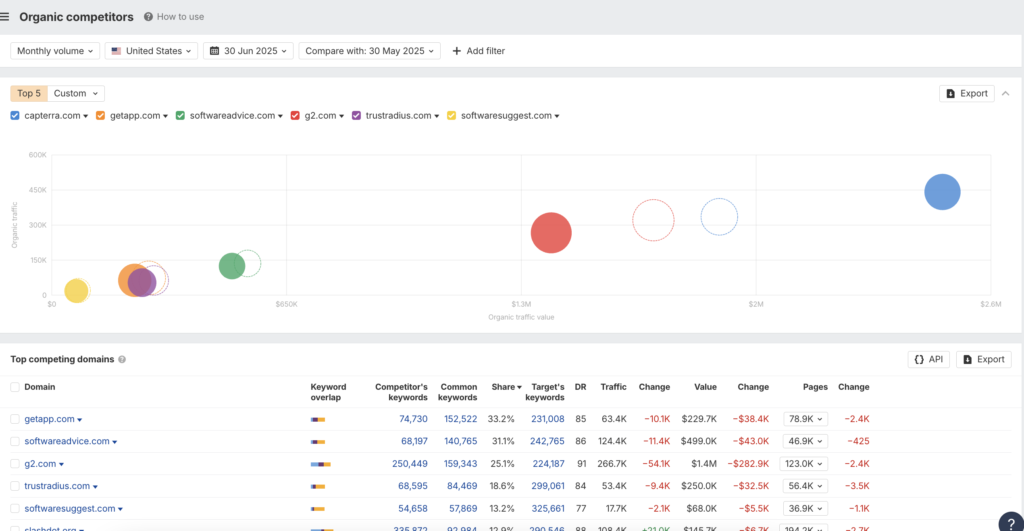Viewport: 1024px width, 531px height.
Task: Click the yellow softwaresuggest.com bubble
Action: click(x=76, y=291)
